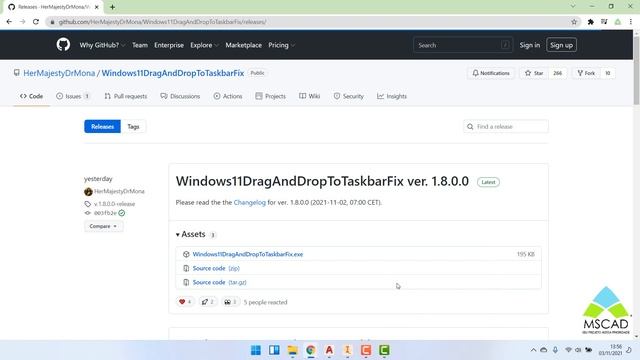Click the GitHub Octocat logo
The height and width of the screenshot is (360, 640).
pyautogui.click(x=63, y=45)
